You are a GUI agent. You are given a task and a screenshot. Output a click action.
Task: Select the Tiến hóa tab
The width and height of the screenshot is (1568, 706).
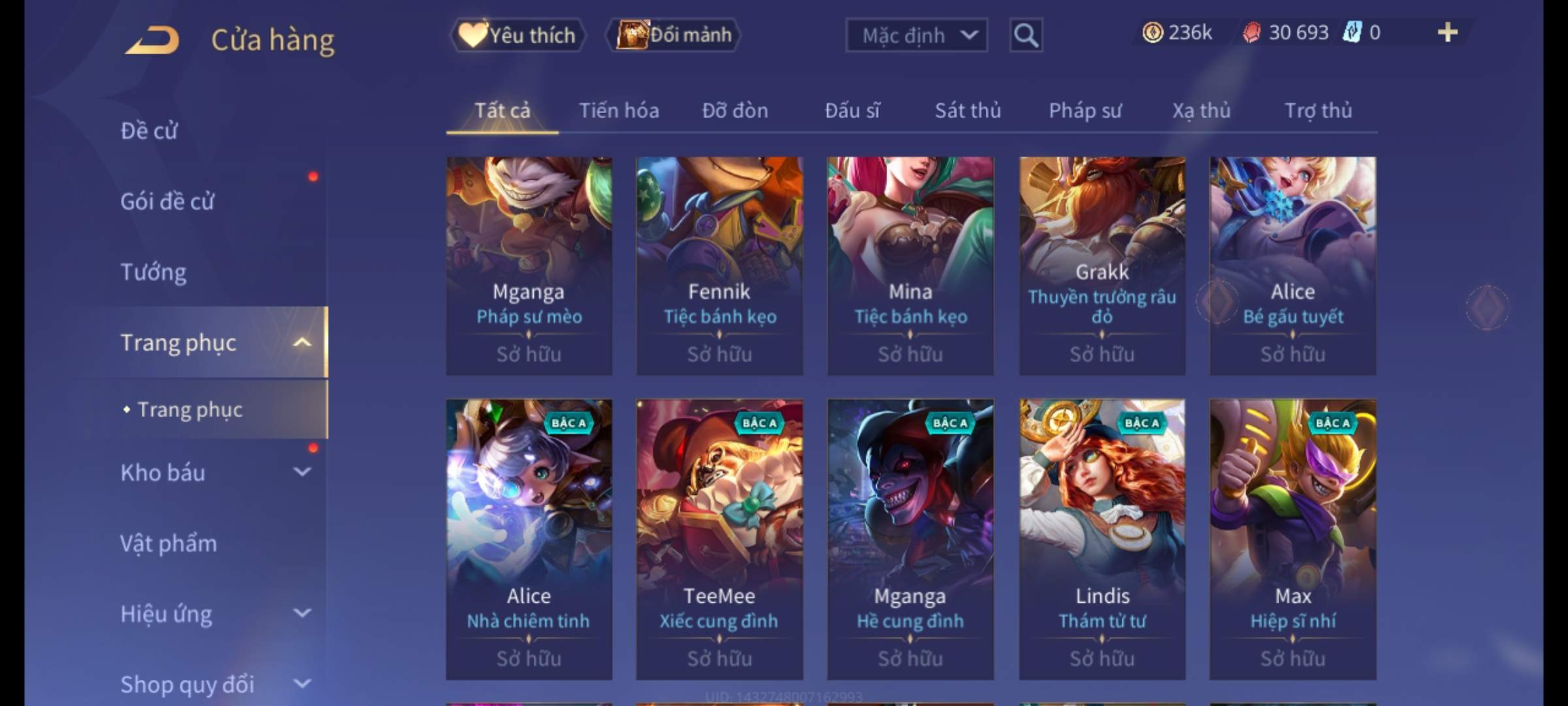coord(619,110)
